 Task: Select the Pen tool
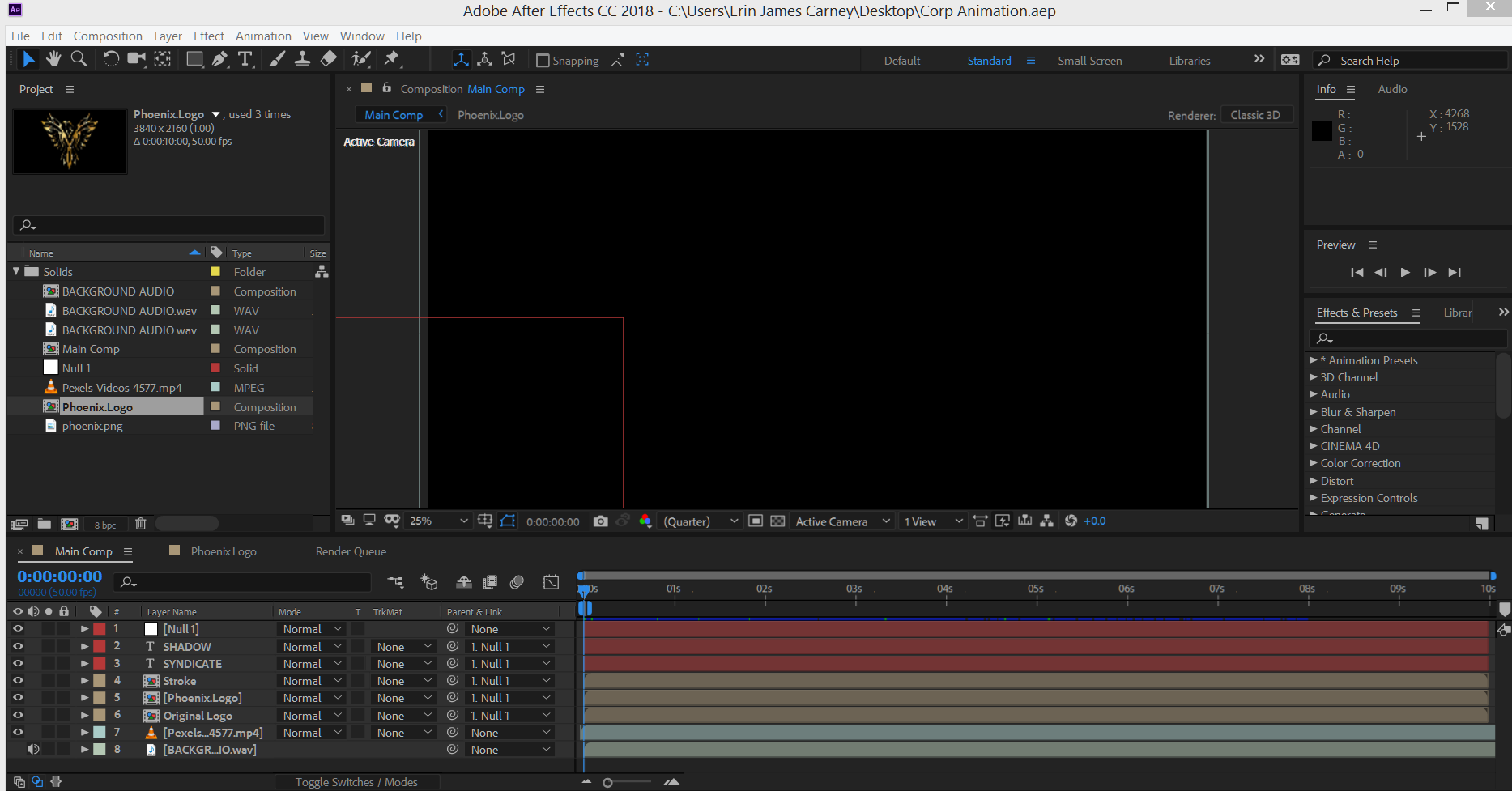point(219,59)
